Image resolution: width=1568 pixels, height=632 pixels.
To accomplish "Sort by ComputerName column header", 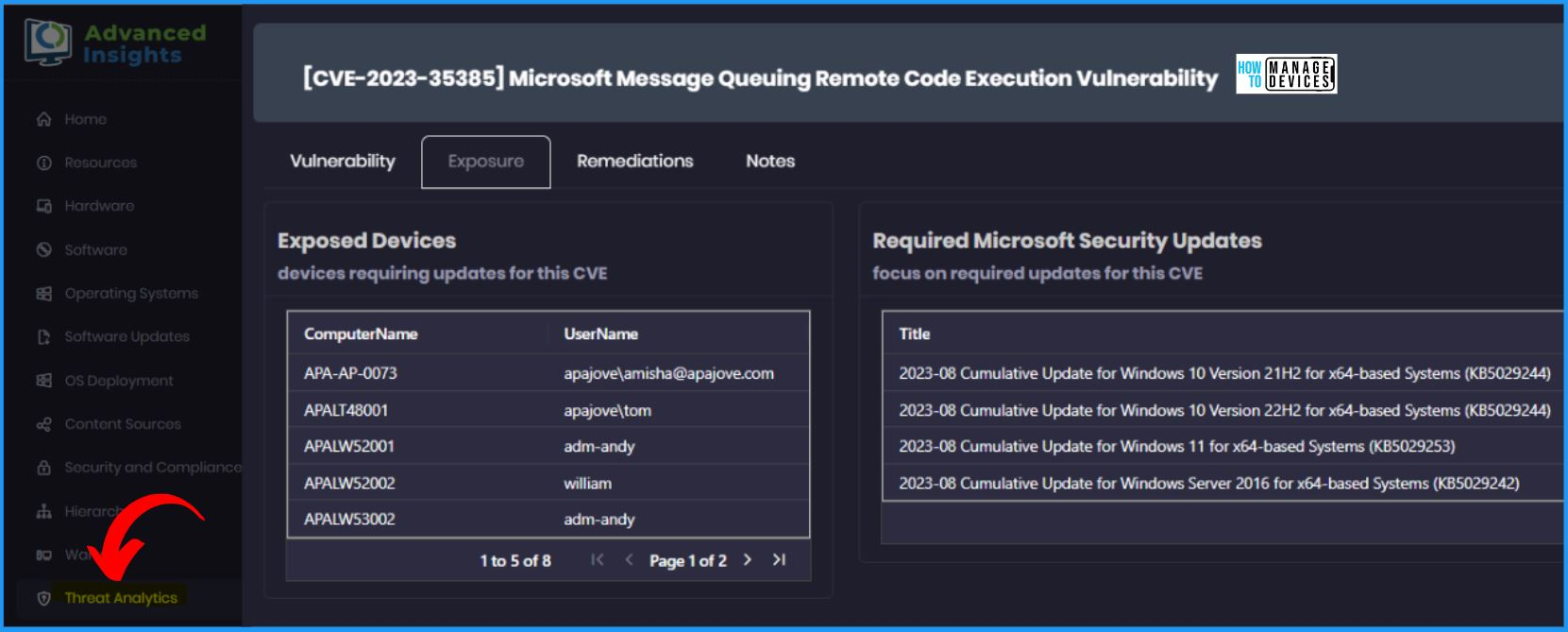I will pyautogui.click(x=361, y=334).
